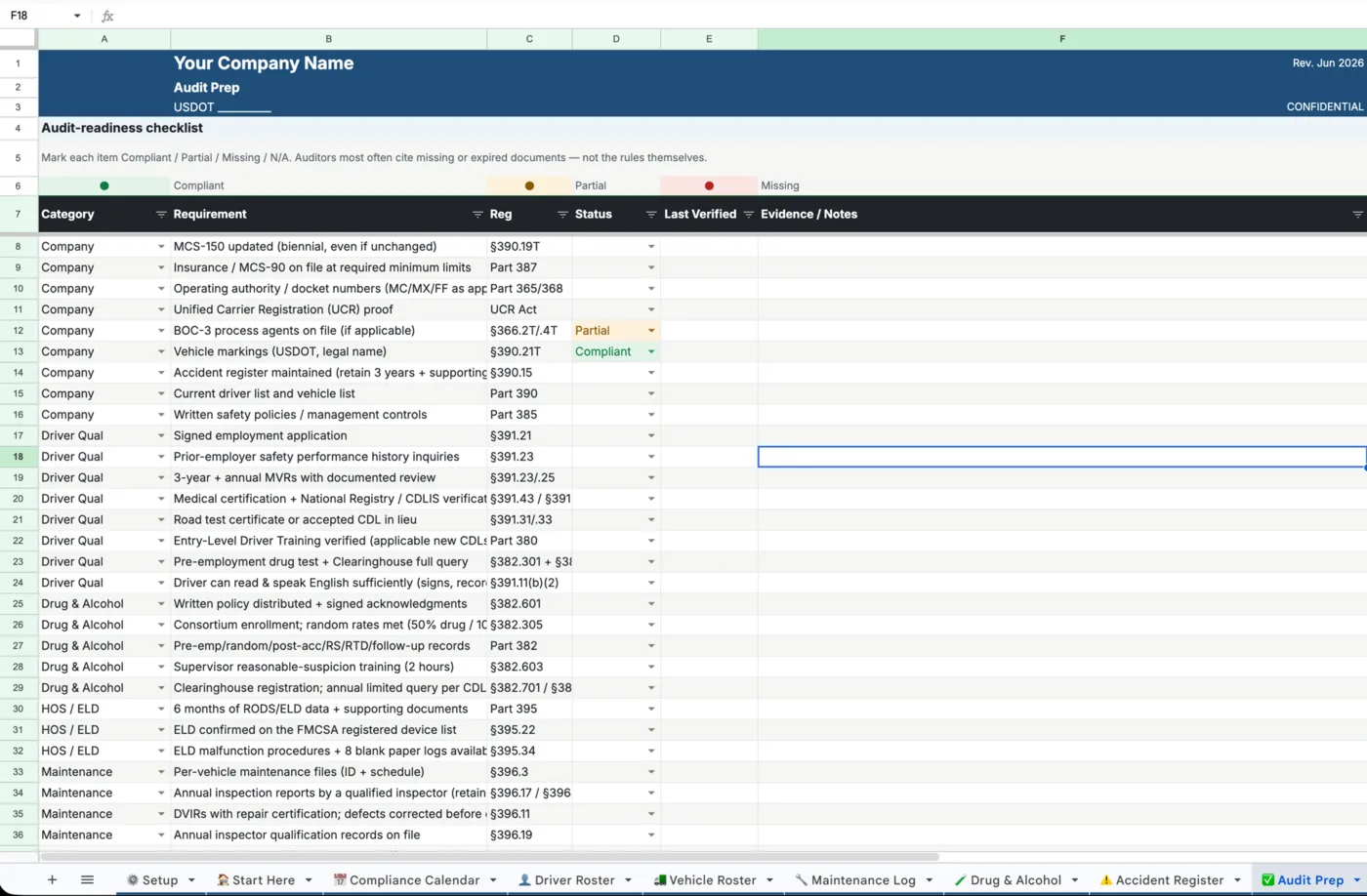Open the Audit Prep tab's dropdown arrow

pyautogui.click(x=1357, y=880)
